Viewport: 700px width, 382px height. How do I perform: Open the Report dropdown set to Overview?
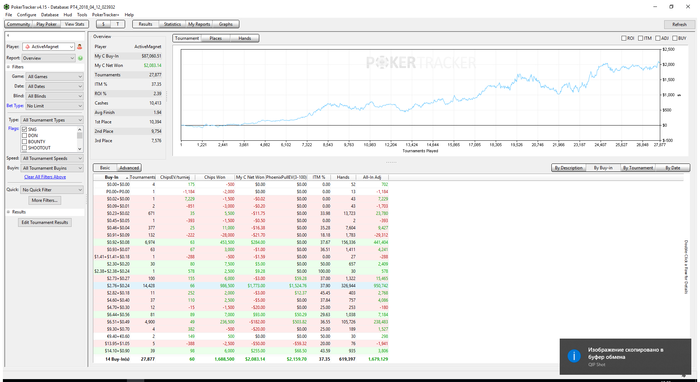(x=48, y=58)
